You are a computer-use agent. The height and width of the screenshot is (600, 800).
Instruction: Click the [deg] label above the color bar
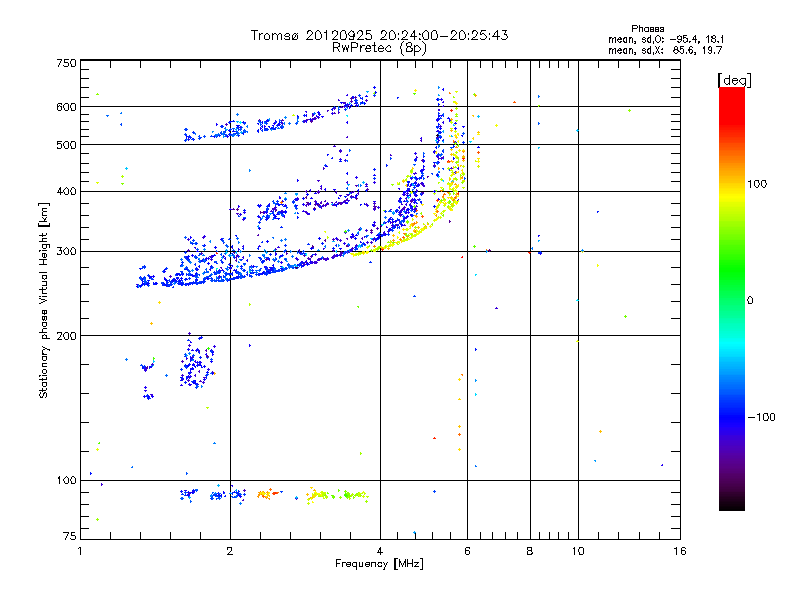pyautogui.click(x=734, y=80)
